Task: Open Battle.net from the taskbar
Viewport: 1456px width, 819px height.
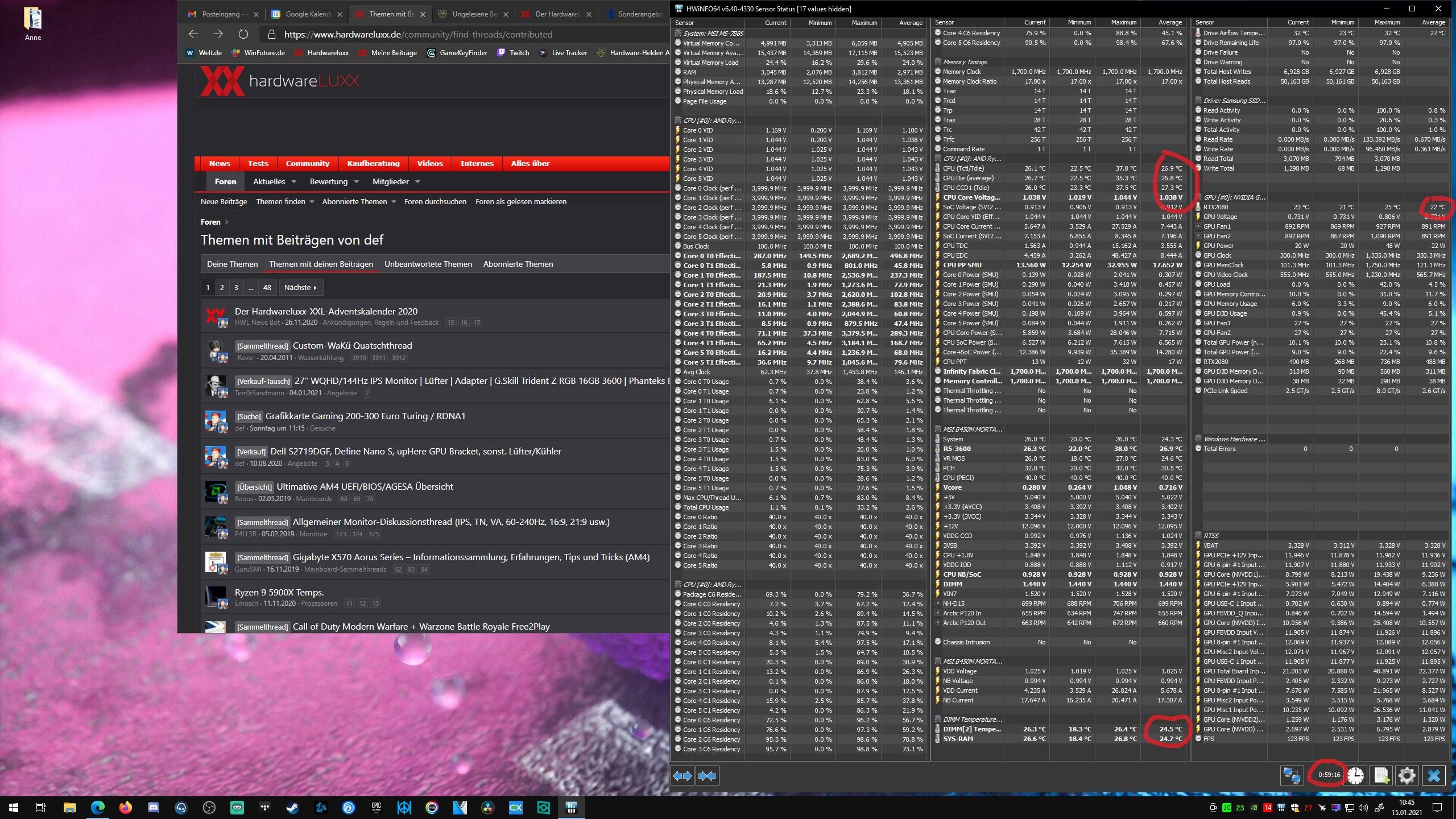Action: [x=321, y=807]
